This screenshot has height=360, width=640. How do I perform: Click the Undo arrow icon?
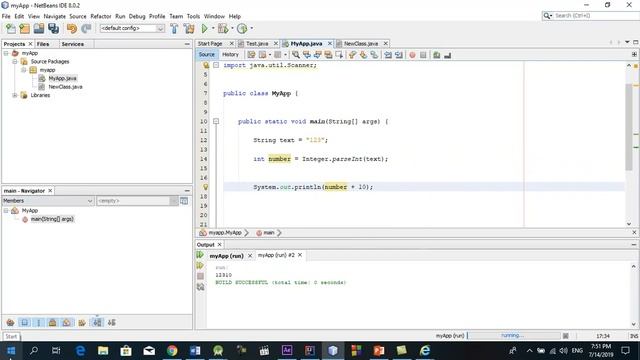point(72,28)
